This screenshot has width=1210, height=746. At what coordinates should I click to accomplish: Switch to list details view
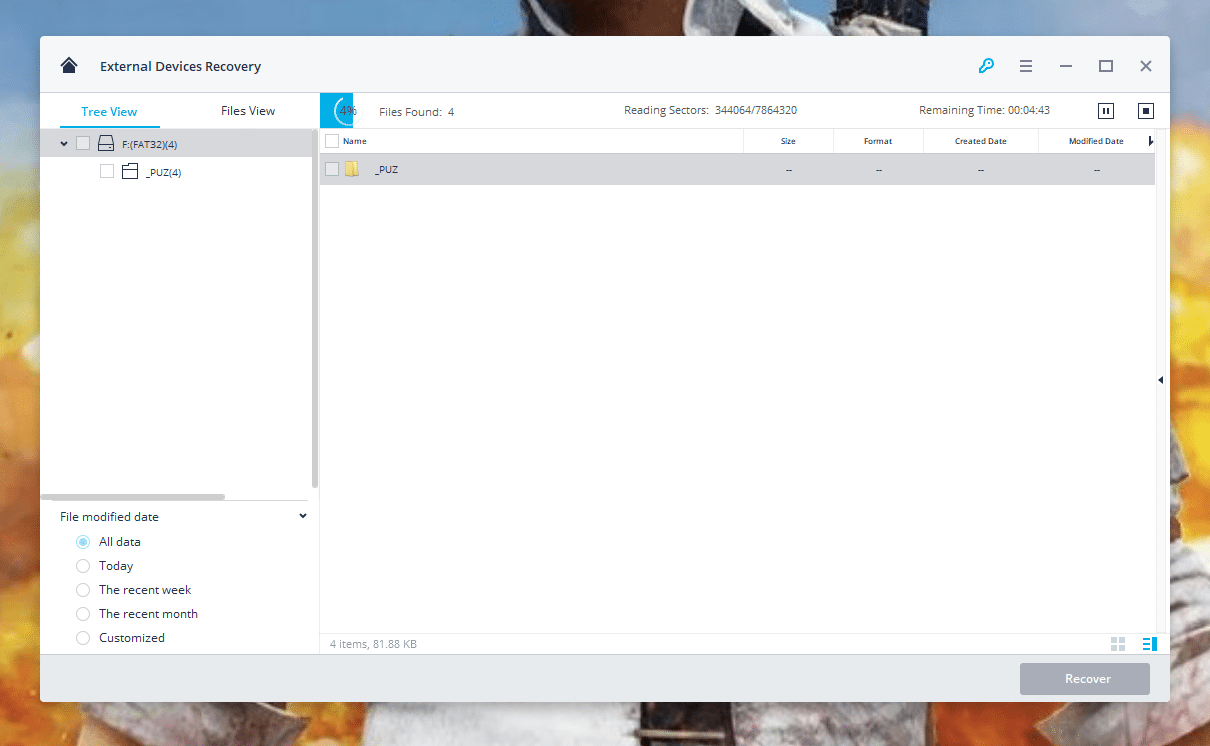tap(1149, 644)
